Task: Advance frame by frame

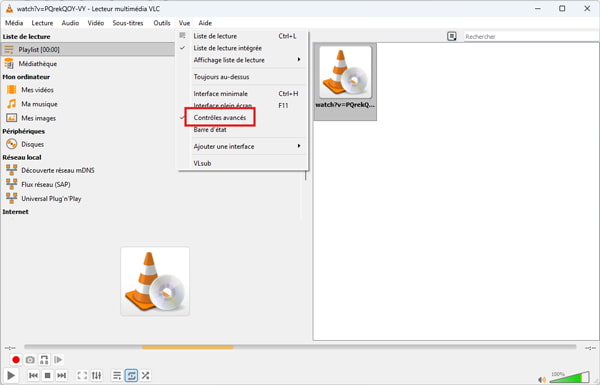Action: pyautogui.click(x=58, y=360)
